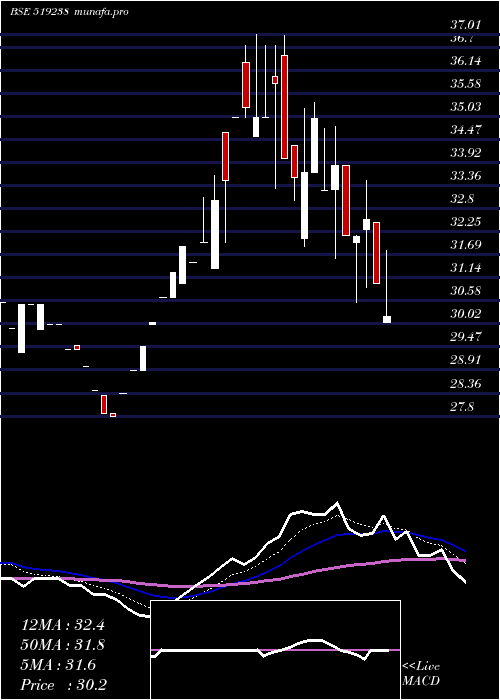
Task: Click the 32.8 price axis label
Action: 462,199
